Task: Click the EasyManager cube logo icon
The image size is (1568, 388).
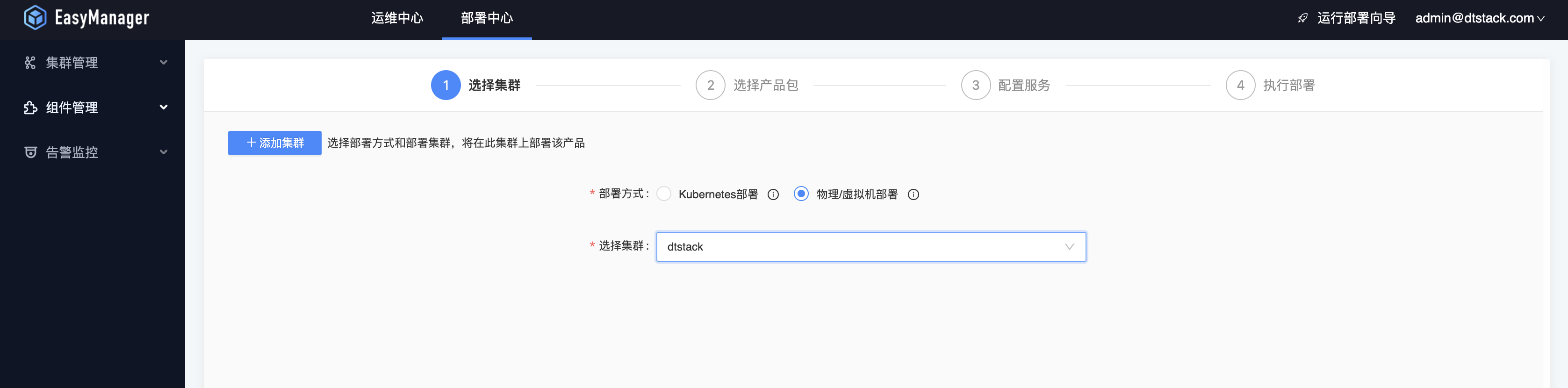Action: tap(35, 18)
